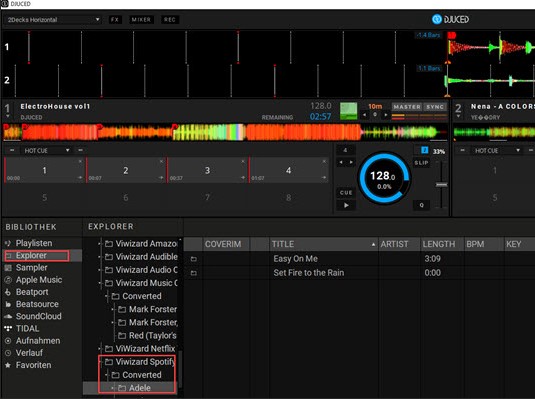Click the Verlauf clock icon
Image resolution: width=535 pixels, height=399 pixels.
(8, 353)
